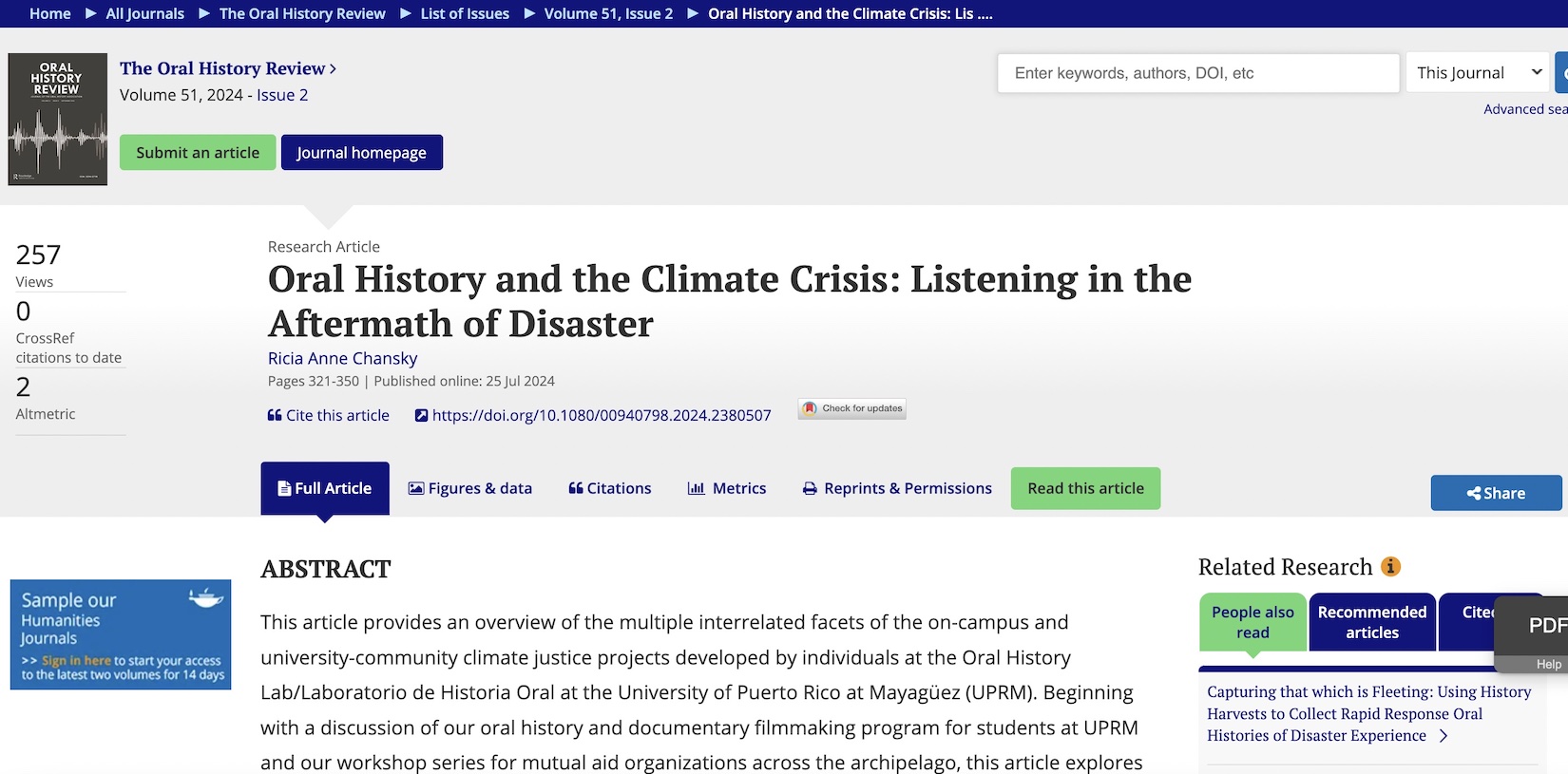Open the Metrics tab
Viewport: 1568px width, 774px height.
[x=727, y=488]
